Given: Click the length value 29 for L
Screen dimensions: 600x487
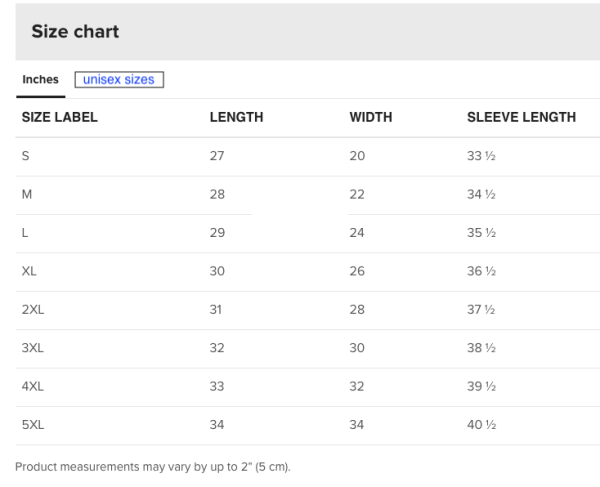Looking at the screenshot, I should (217, 233).
